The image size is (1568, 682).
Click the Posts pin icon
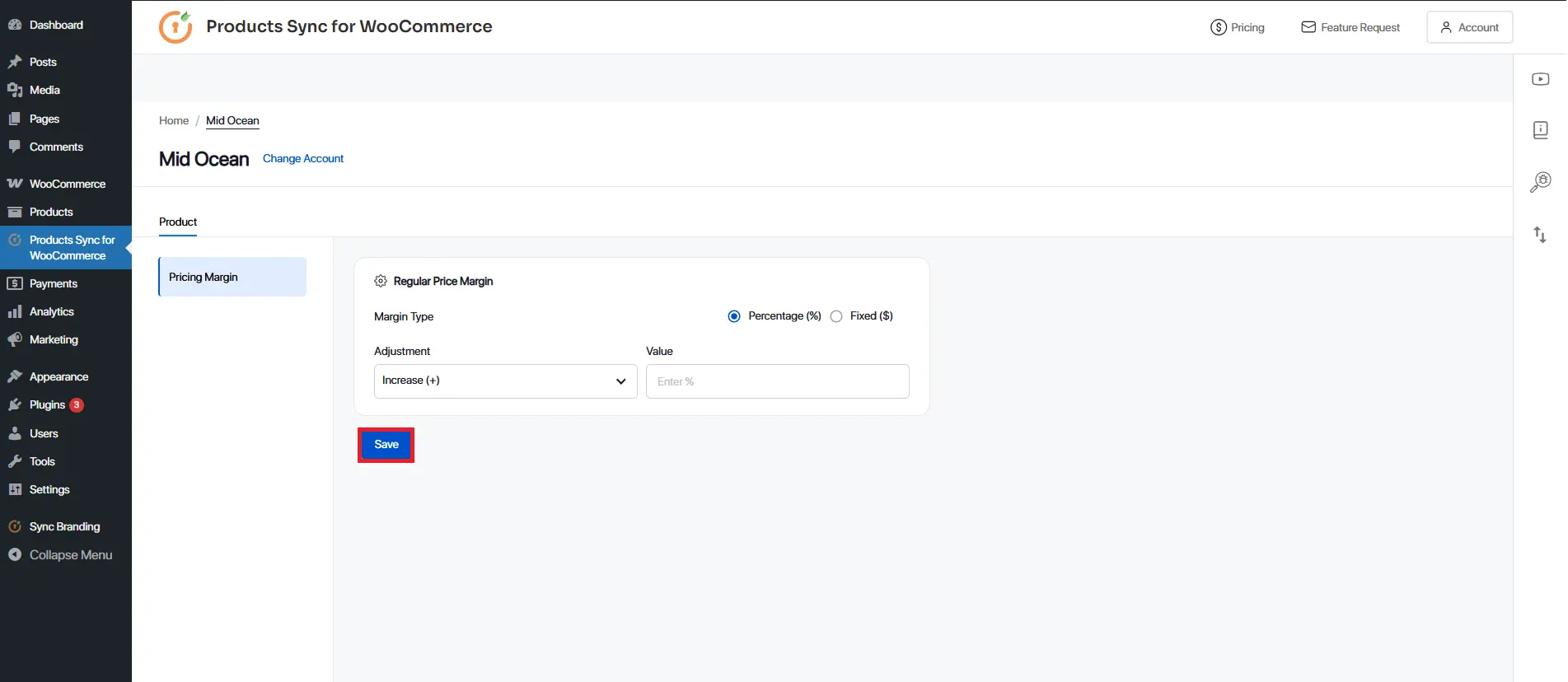click(x=15, y=62)
